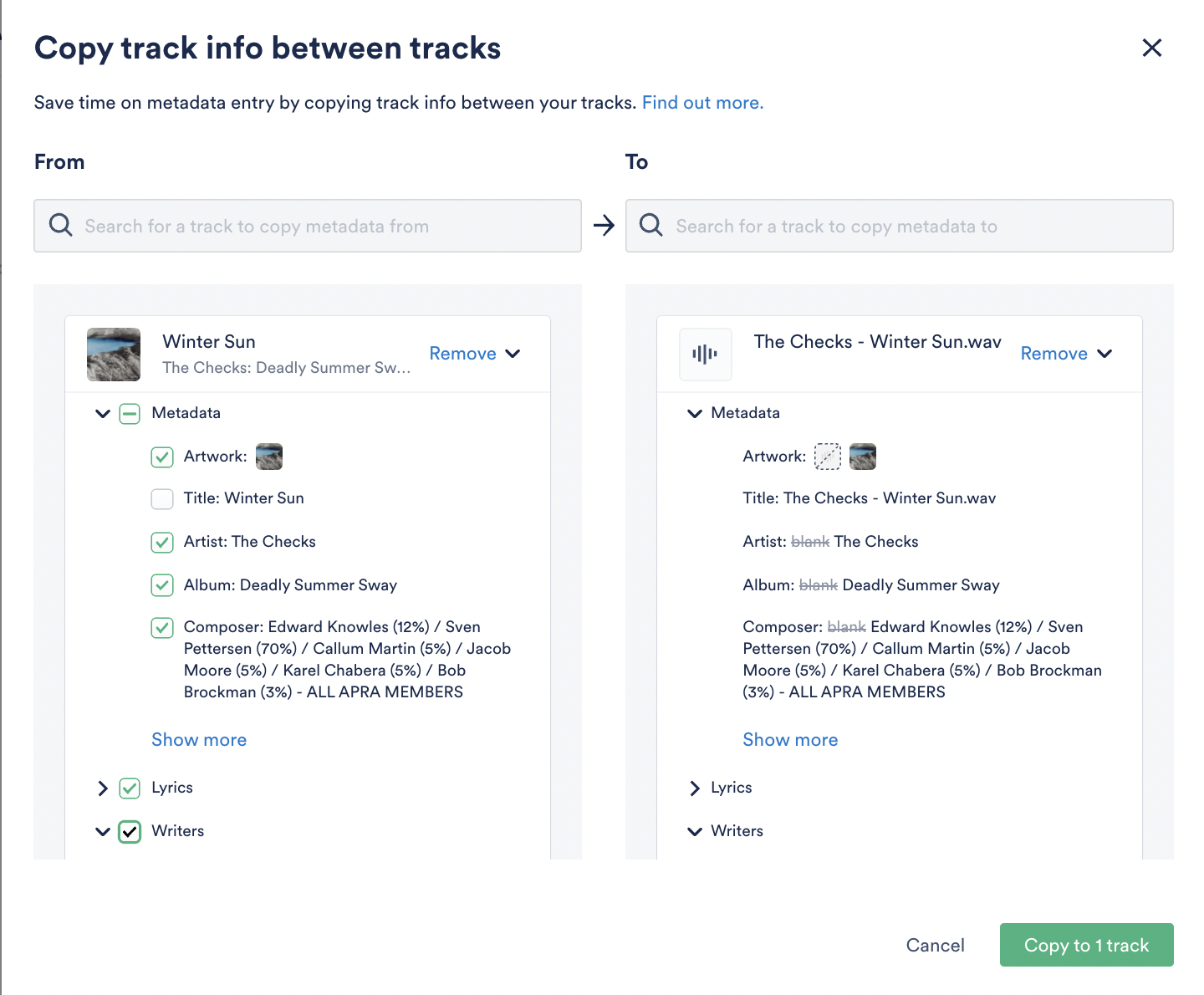Click the audio waveform icon on the wav track

(x=705, y=354)
